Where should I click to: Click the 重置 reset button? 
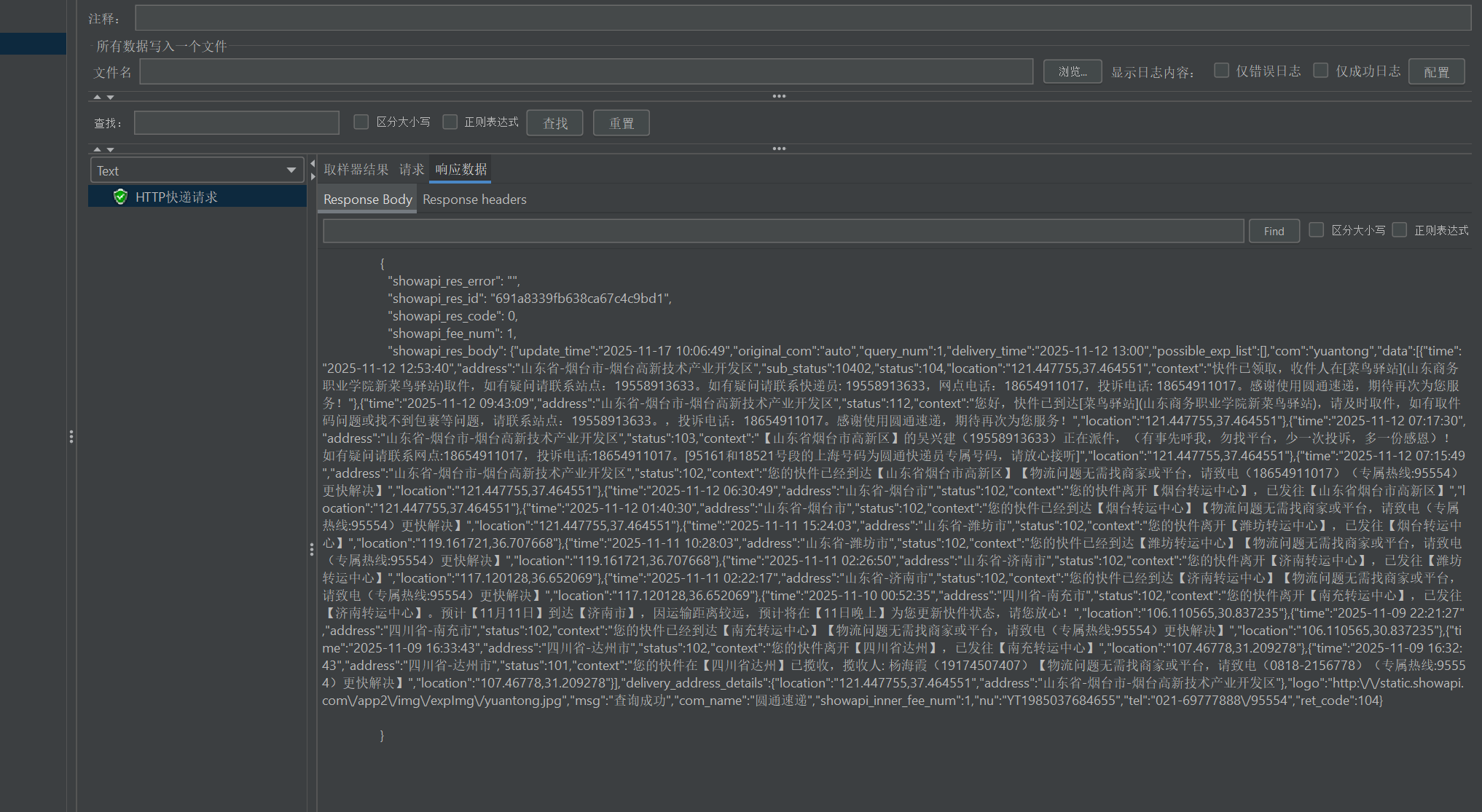coord(621,123)
